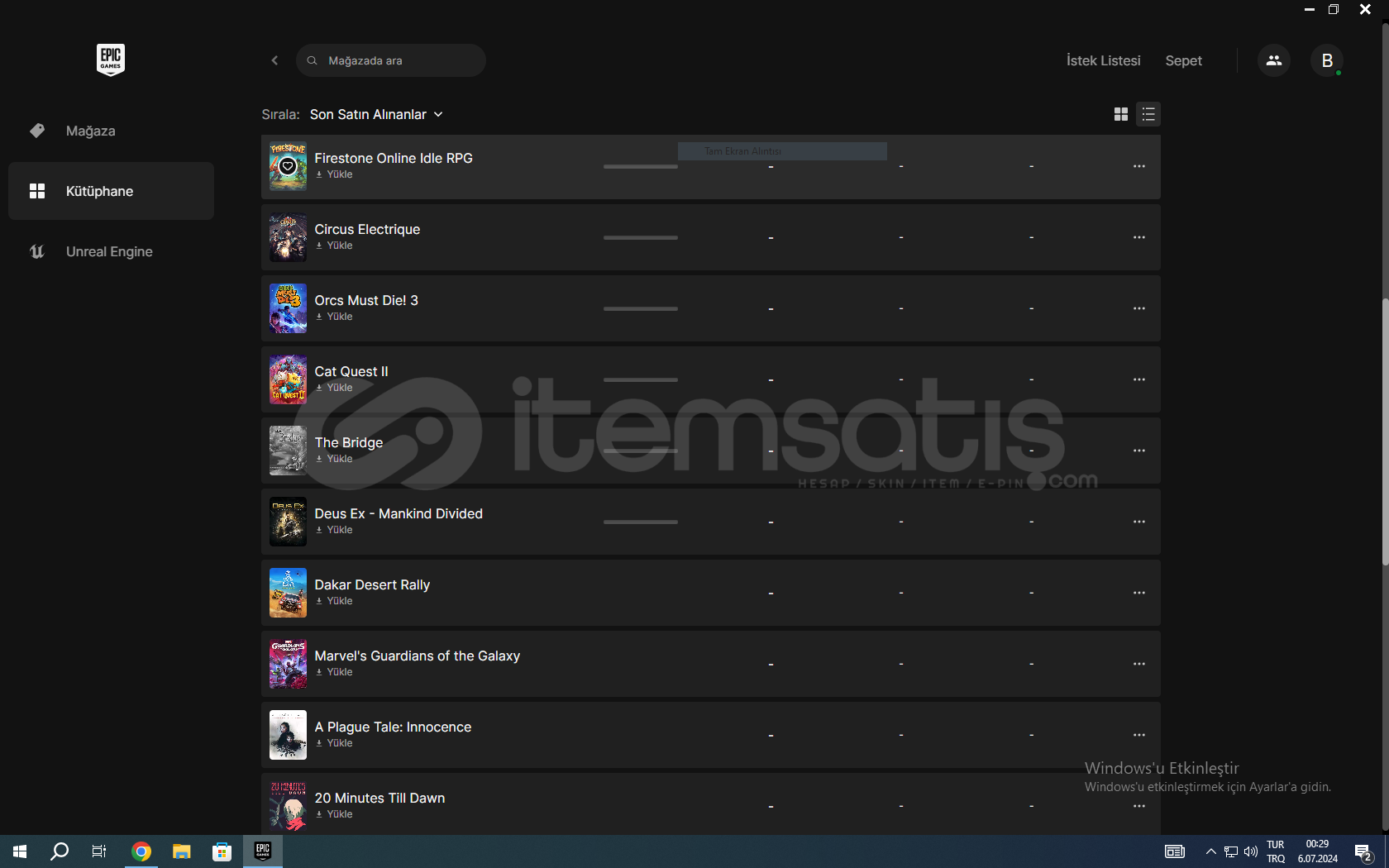1389x868 pixels.
Task: Click the Circus Electrique title text
Action: pyautogui.click(x=367, y=229)
